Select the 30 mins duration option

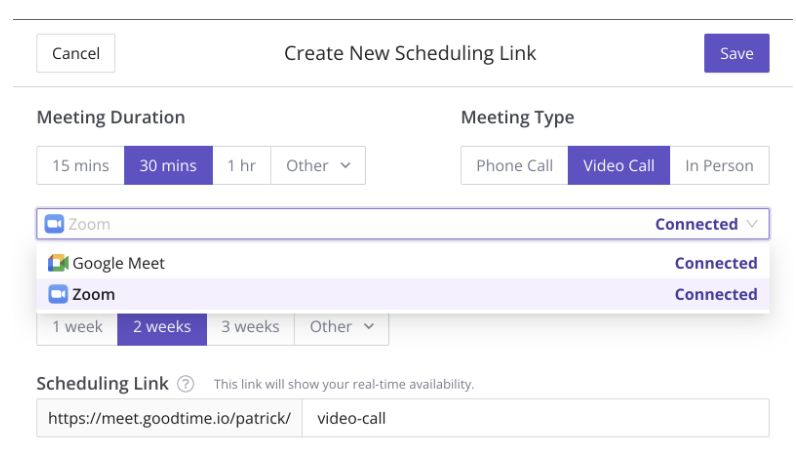(168, 166)
